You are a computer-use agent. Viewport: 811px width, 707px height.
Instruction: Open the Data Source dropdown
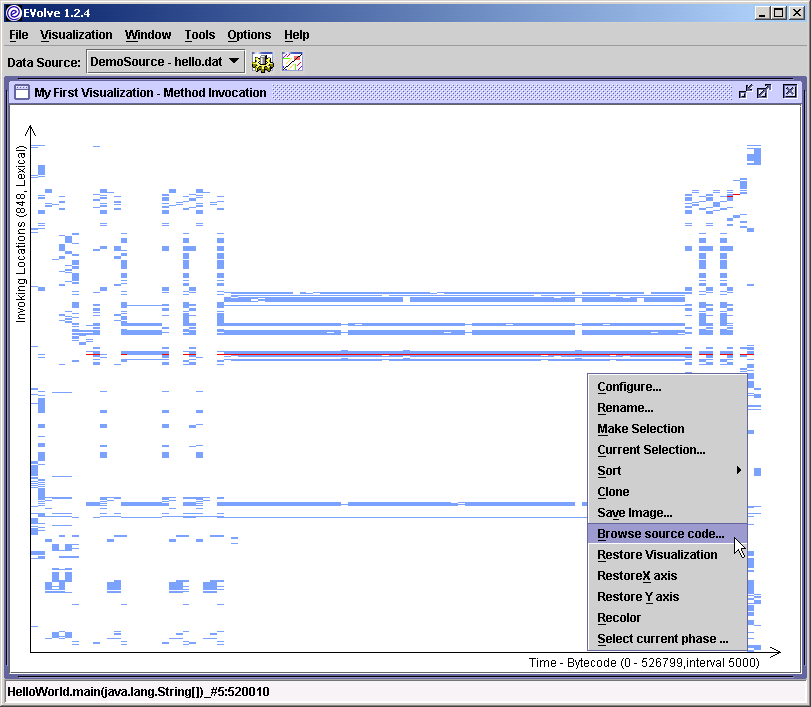point(165,62)
